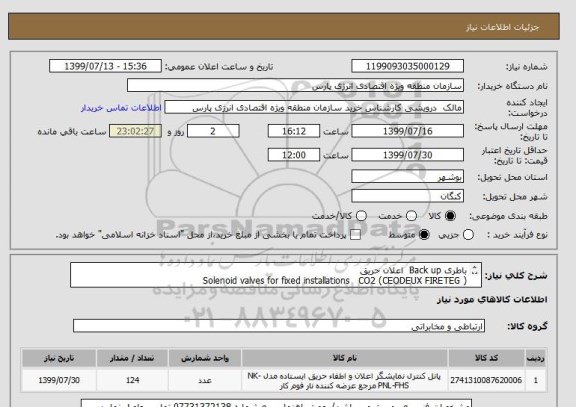Click the description box scroll stepper arrows
This screenshot has width=576, height=407.
coord(474,270)
